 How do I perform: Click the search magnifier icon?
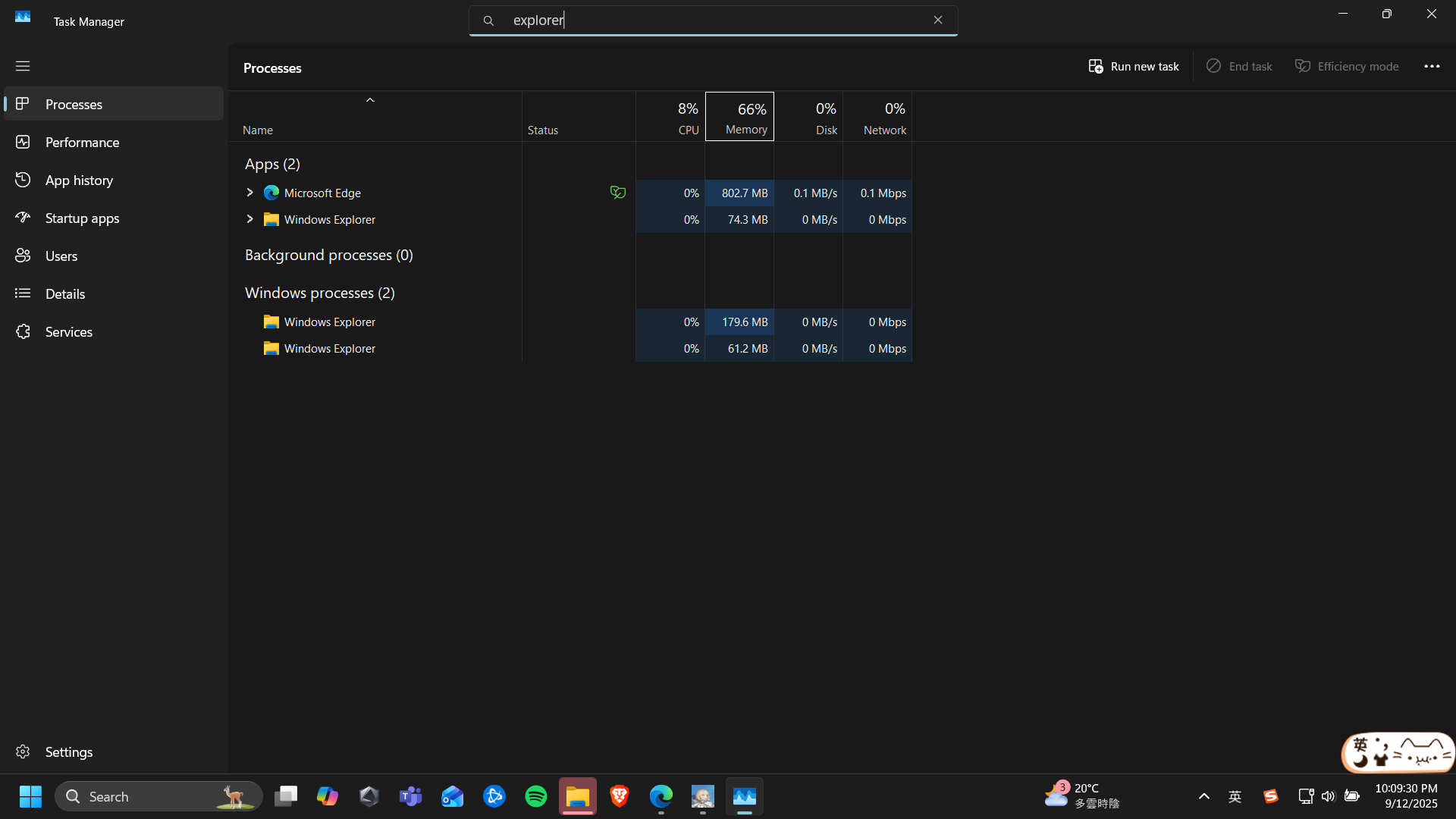(488, 20)
